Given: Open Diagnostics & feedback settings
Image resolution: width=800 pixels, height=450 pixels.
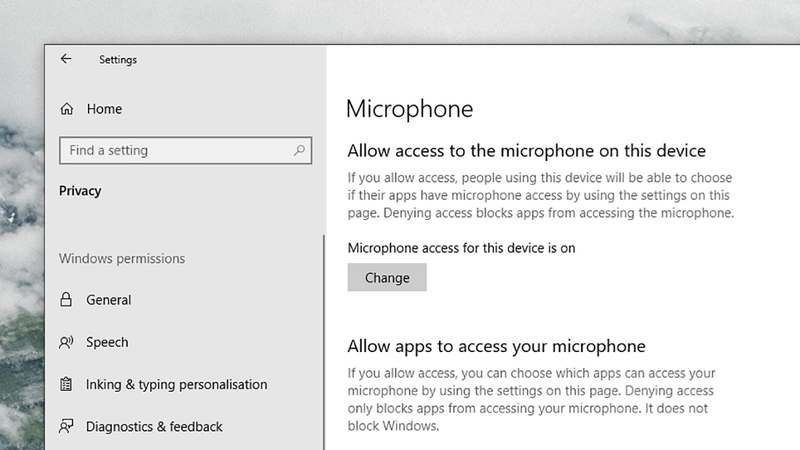Looking at the screenshot, I should click(x=154, y=427).
